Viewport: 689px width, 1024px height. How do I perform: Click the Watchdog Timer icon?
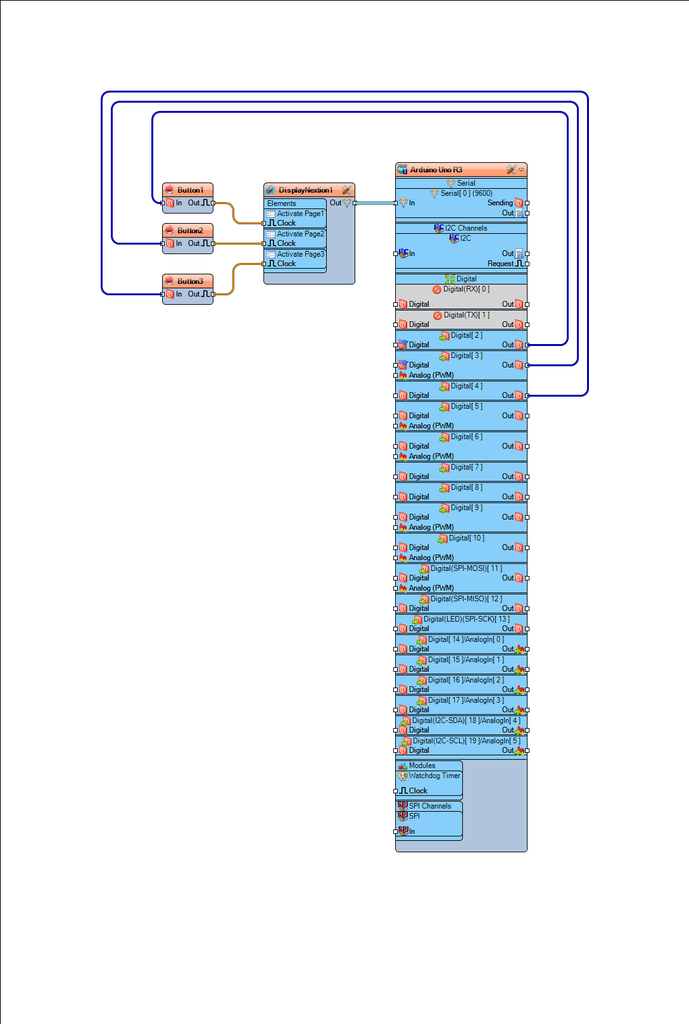(x=402, y=776)
